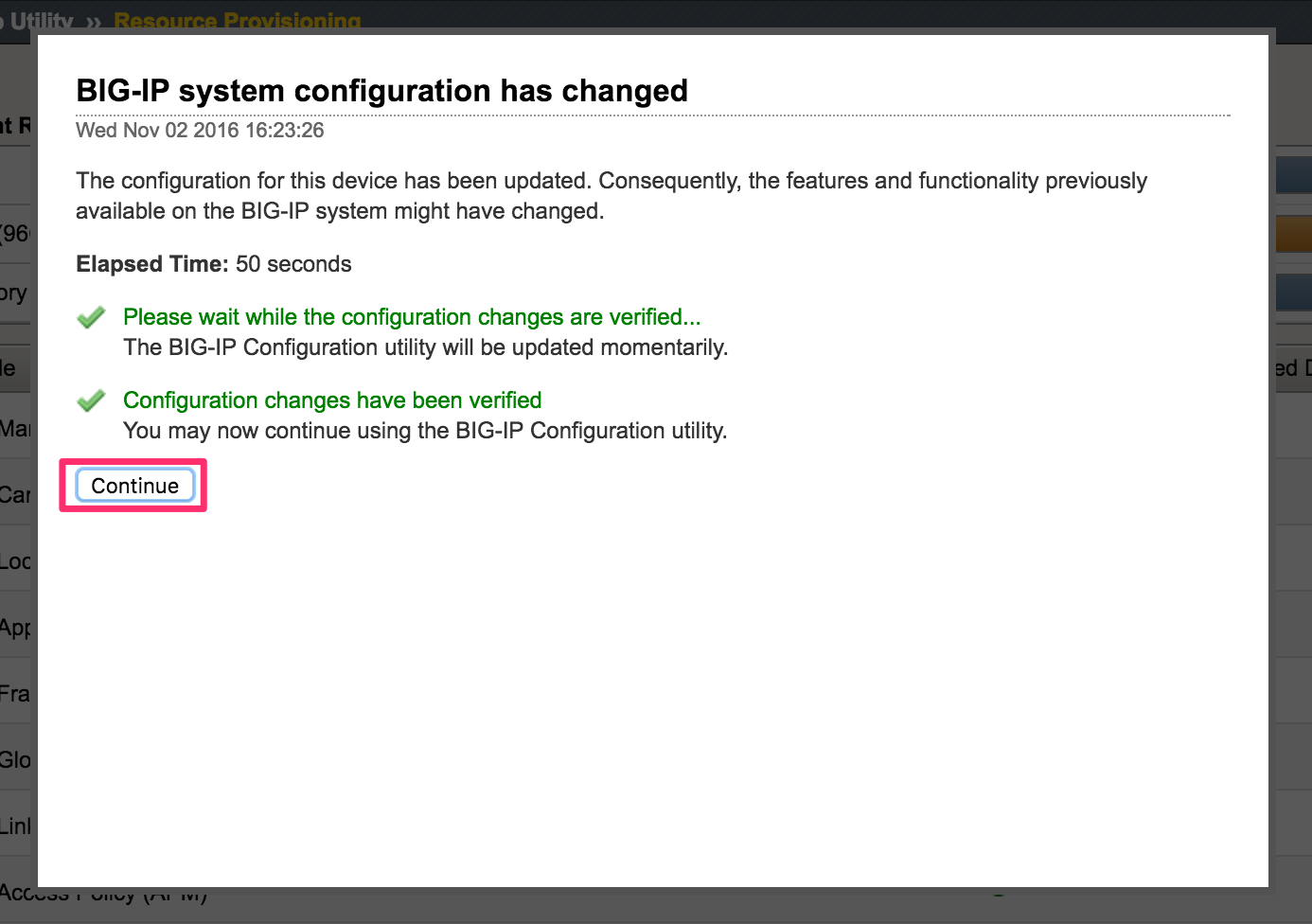
Task: Click the truncated 'Glo' module row at left
Action: [x=16, y=760]
